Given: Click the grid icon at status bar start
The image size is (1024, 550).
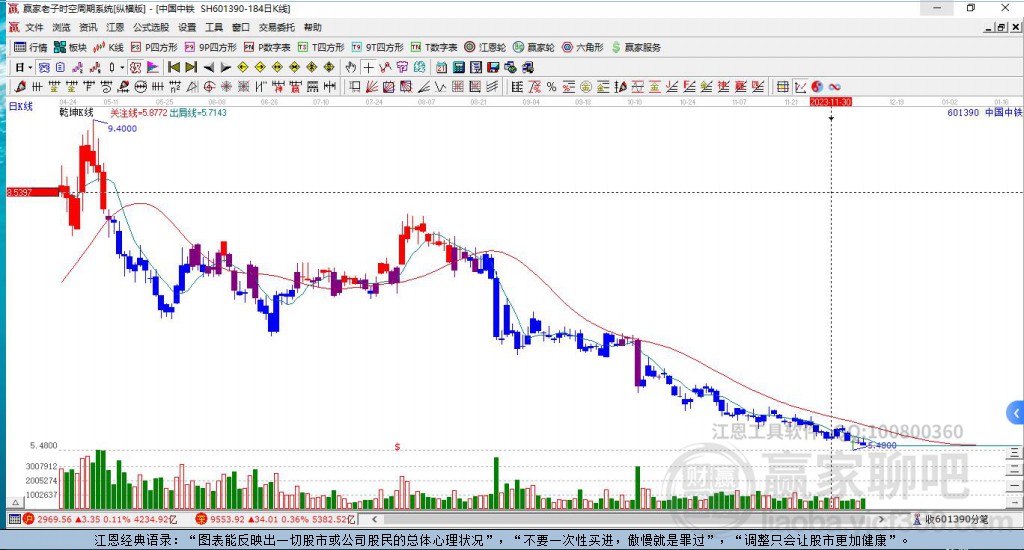Looking at the screenshot, I should 14,519.
